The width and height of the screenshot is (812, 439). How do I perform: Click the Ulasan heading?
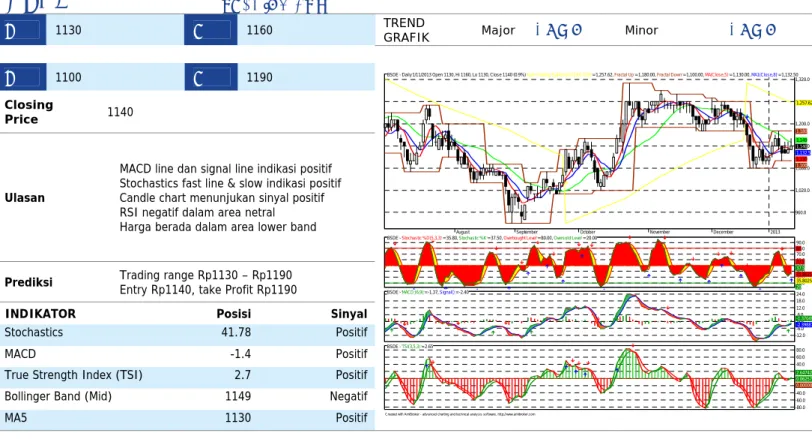tap(24, 198)
